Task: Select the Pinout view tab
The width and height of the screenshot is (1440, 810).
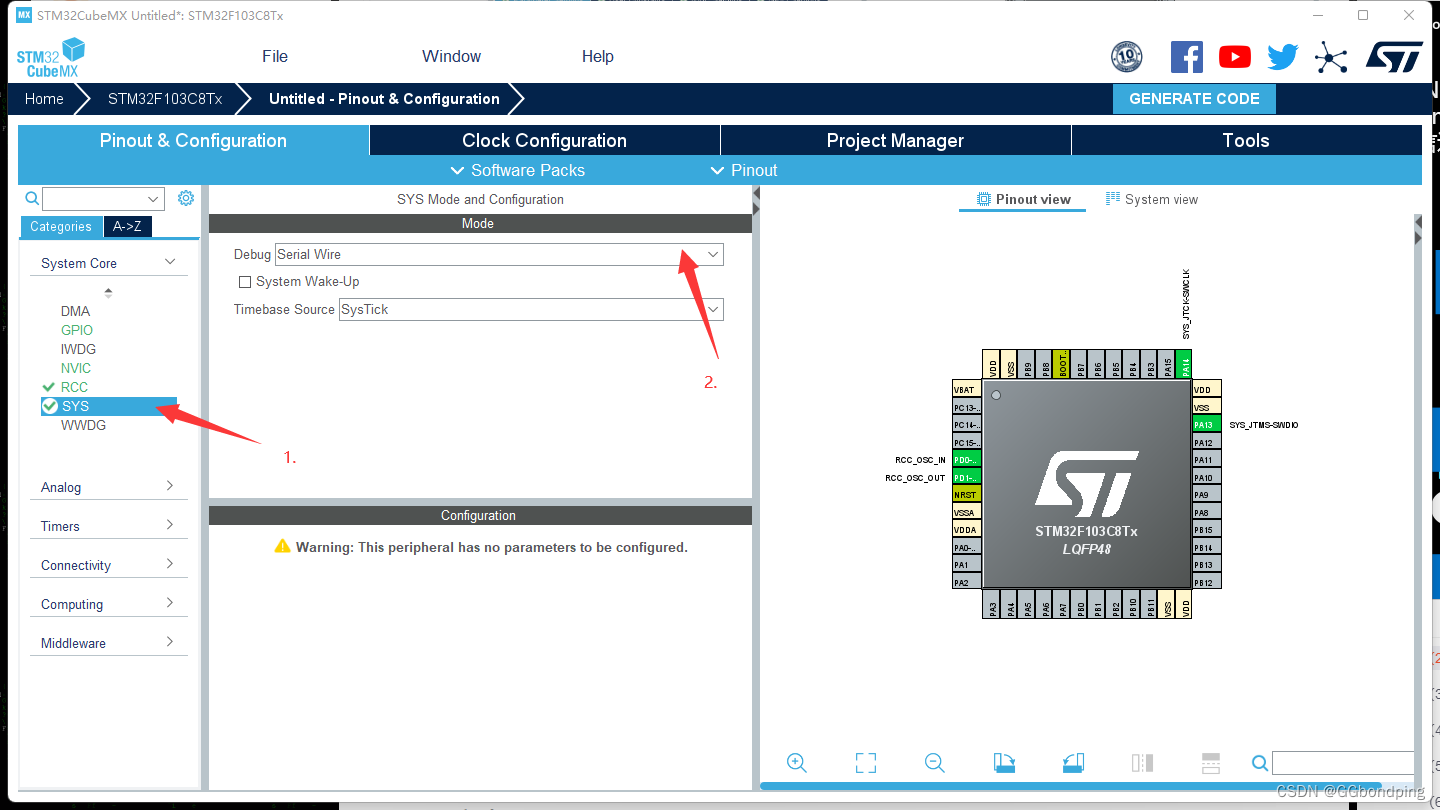Action: [x=1023, y=199]
